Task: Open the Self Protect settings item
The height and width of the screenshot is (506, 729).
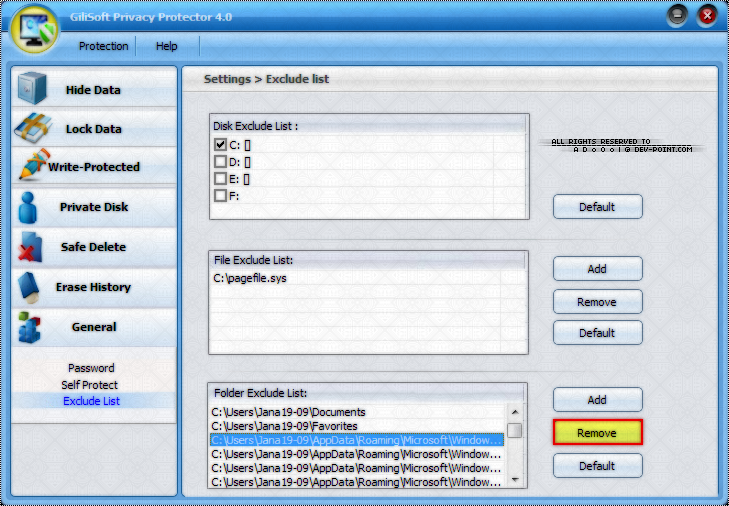Action: [x=89, y=385]
